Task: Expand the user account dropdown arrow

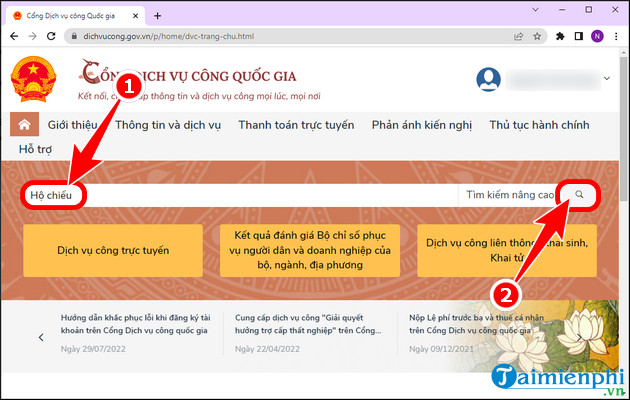Action: [606, 79]
